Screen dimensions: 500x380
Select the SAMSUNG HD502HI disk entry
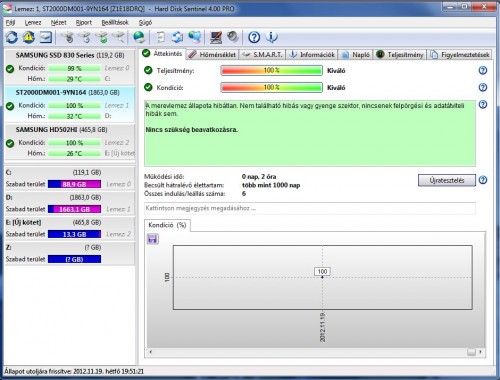[70, 142]
